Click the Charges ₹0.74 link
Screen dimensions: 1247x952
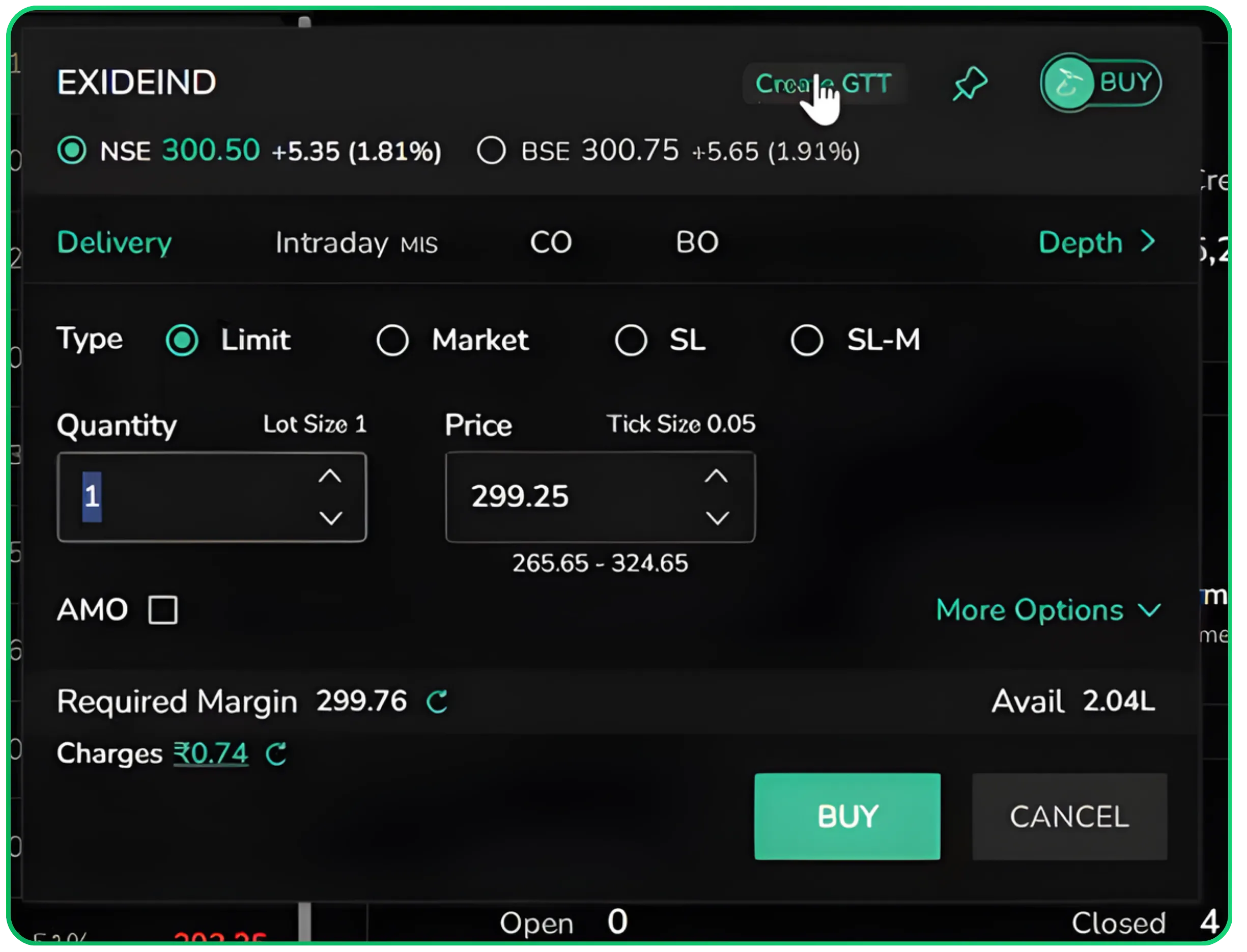point(210,753)
